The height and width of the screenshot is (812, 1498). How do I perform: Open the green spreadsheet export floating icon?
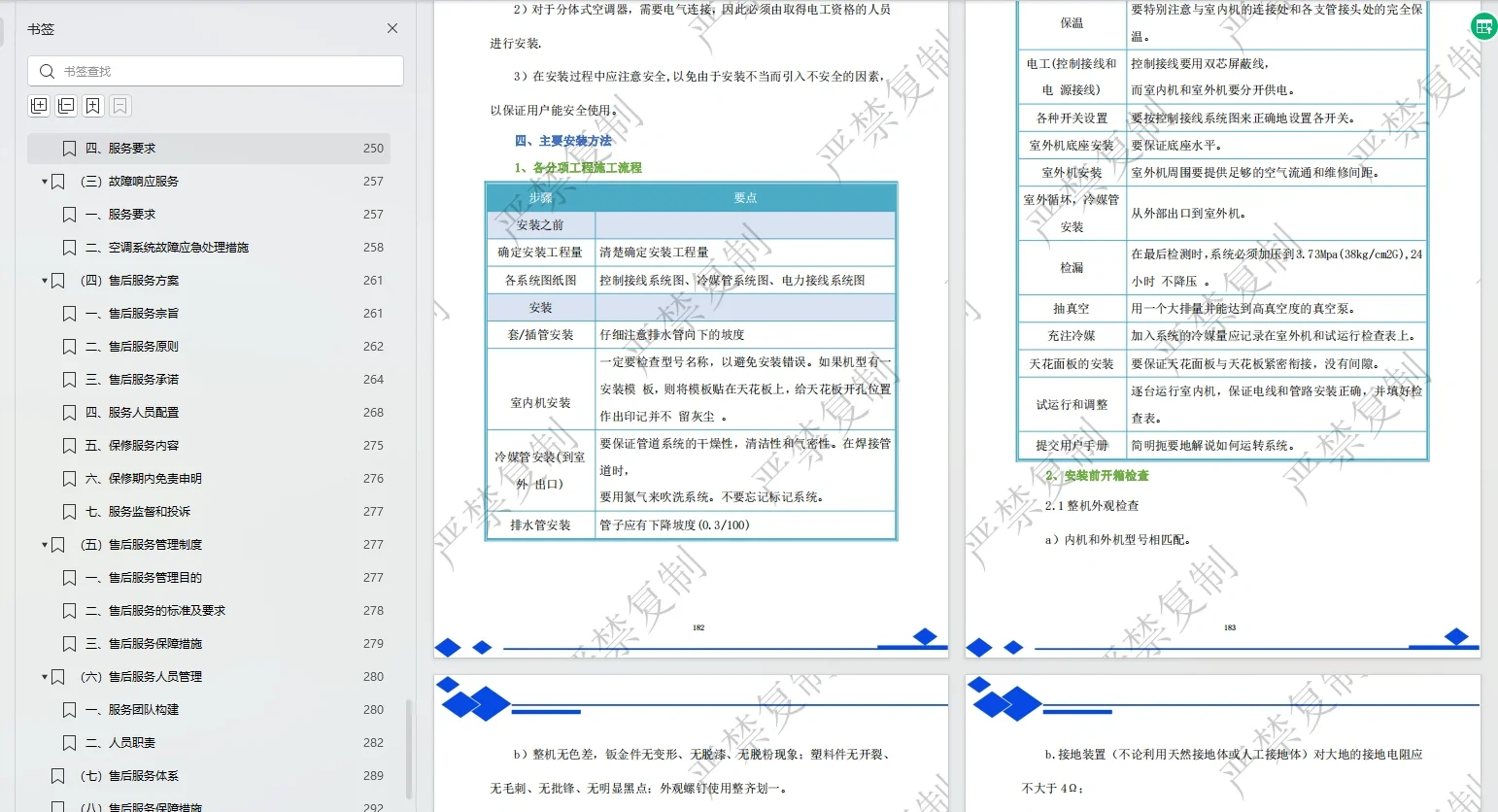pos(1483,26)
